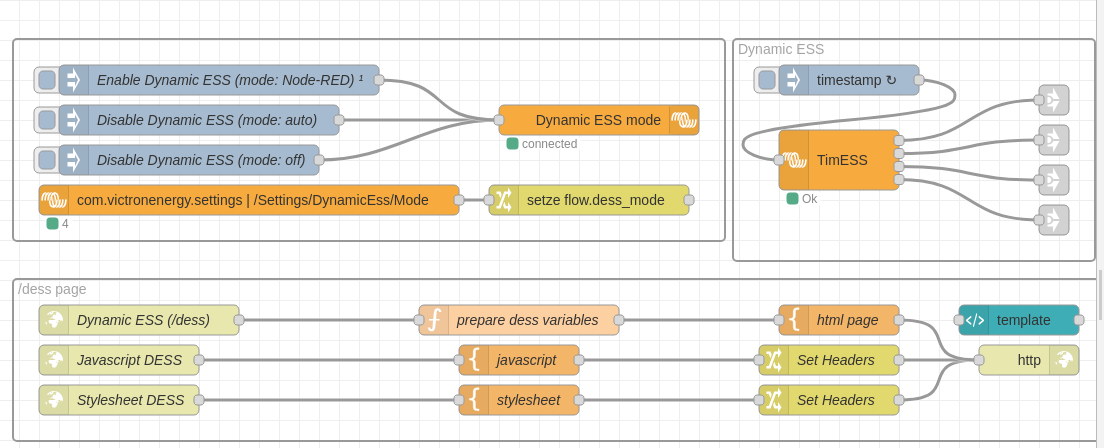The image size is (1104, 448).
Task: Select prepare dess variables node label
Action: pos(527,320)
